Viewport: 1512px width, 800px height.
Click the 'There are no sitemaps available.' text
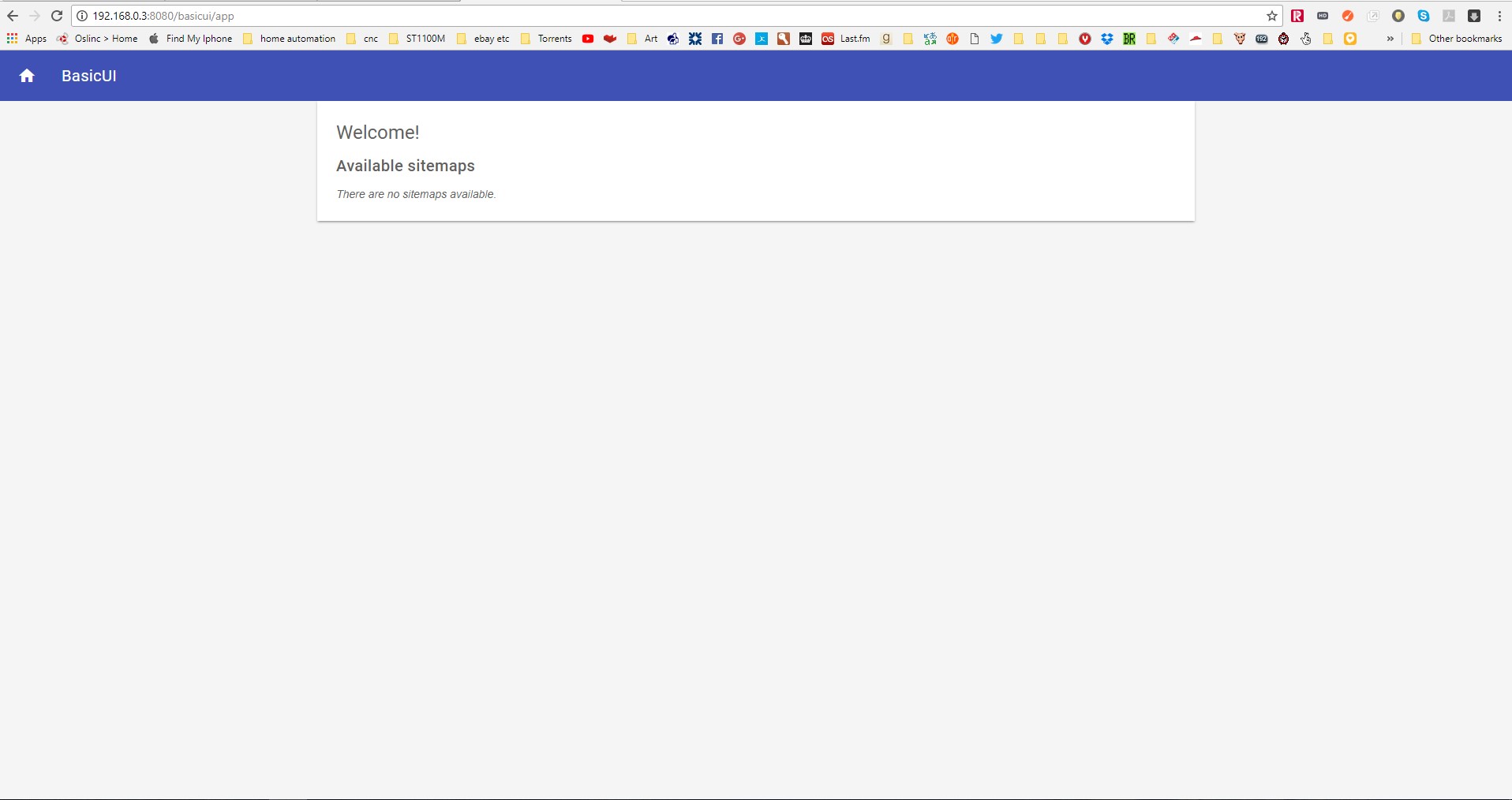[x=416, y=194]
